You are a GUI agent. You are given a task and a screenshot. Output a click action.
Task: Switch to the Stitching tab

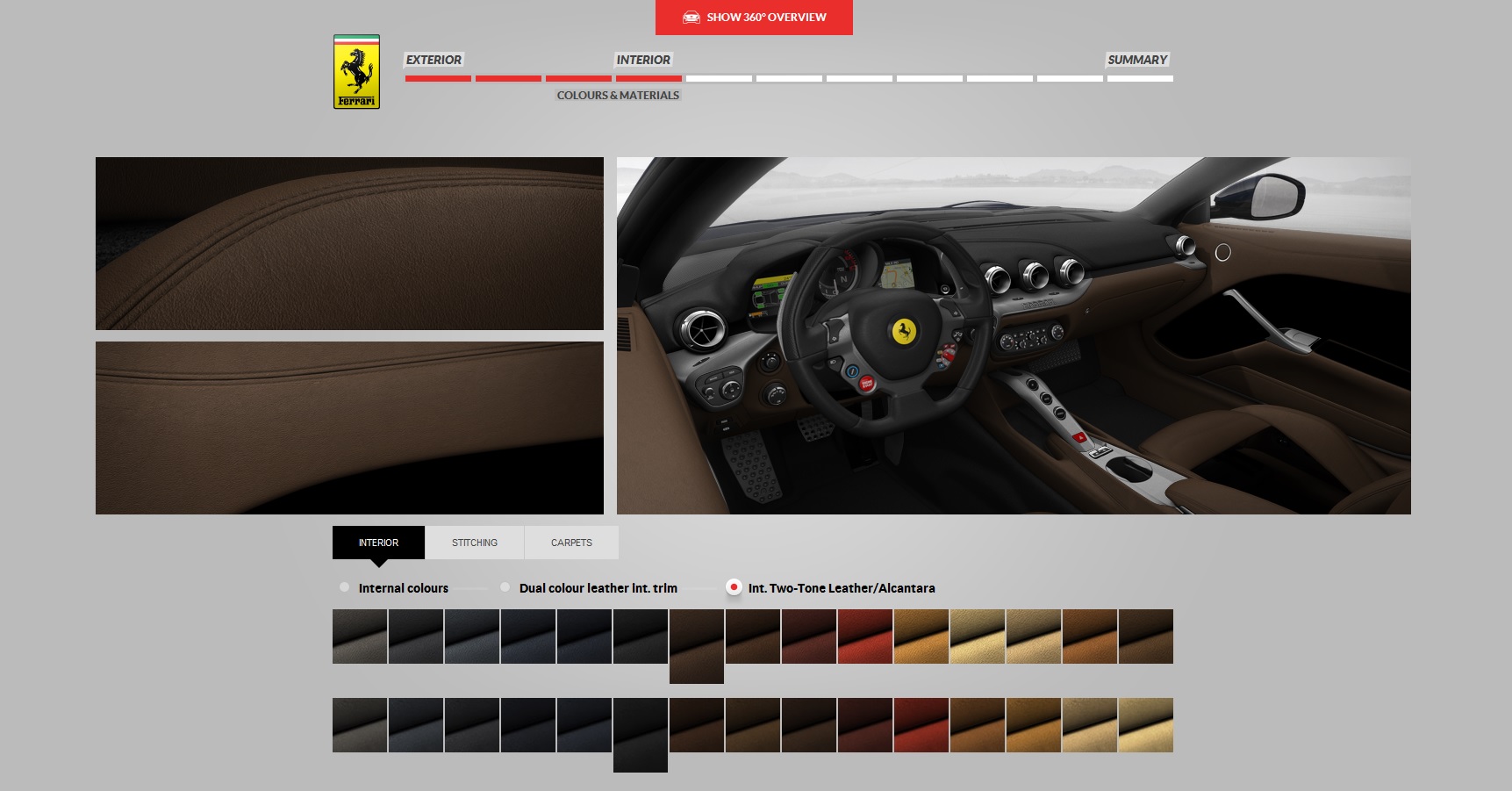474,543
